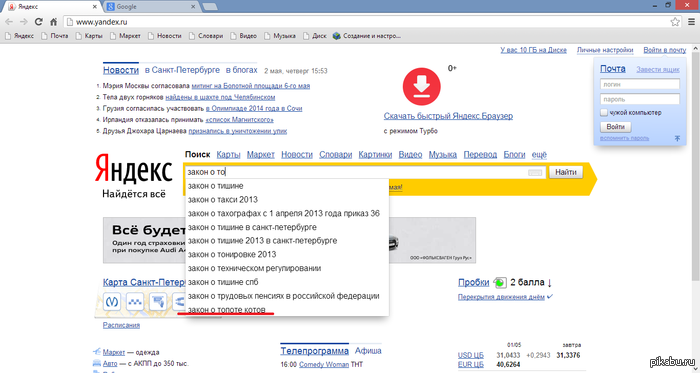The height and width of the screenshot is (373, 700).
Task: Close the Google browser tab
Action: (193, 7)
